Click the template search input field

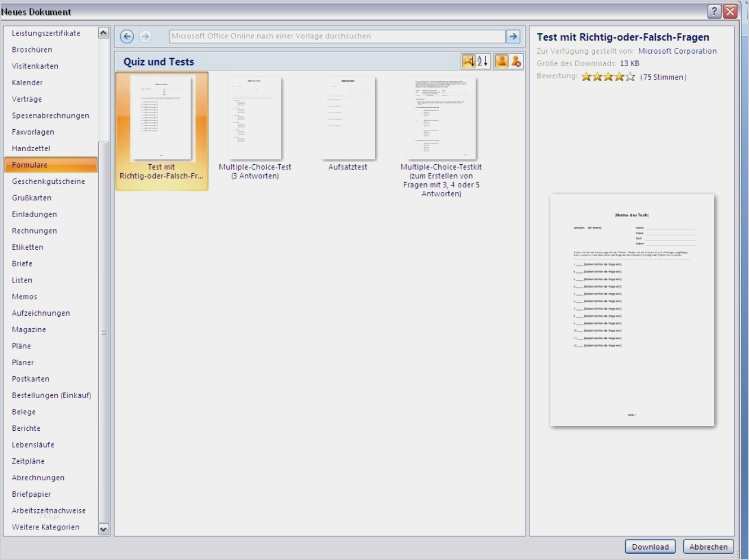[336, 36]
